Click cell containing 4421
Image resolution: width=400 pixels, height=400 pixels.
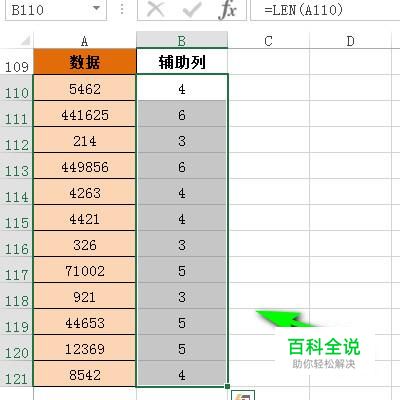coord(85,218)
